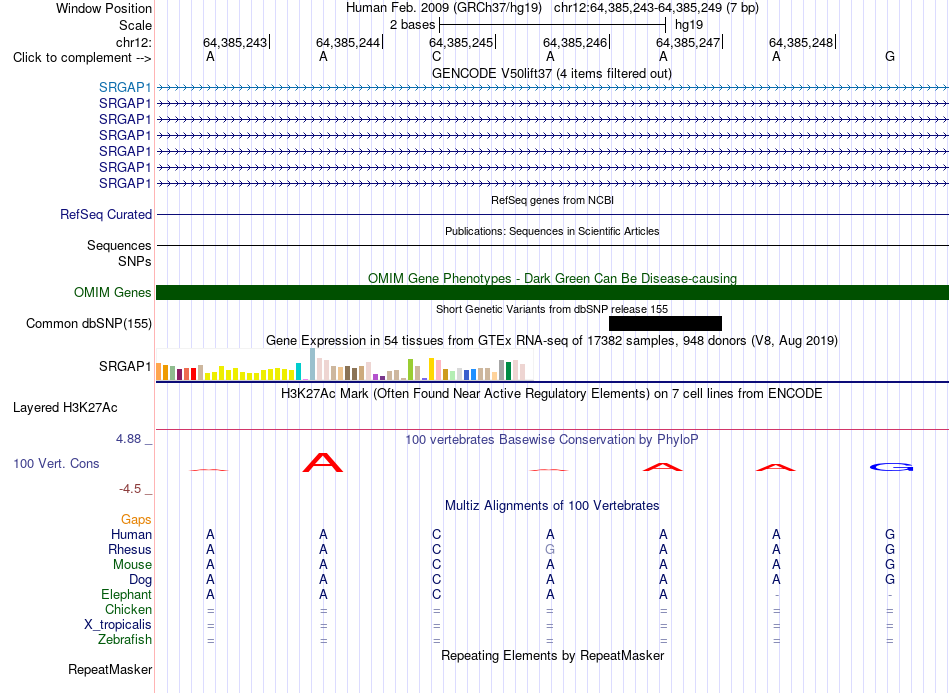Click the 100 Vert. Cons track label
Screen dimensions: 950x693
pos(56,463)
